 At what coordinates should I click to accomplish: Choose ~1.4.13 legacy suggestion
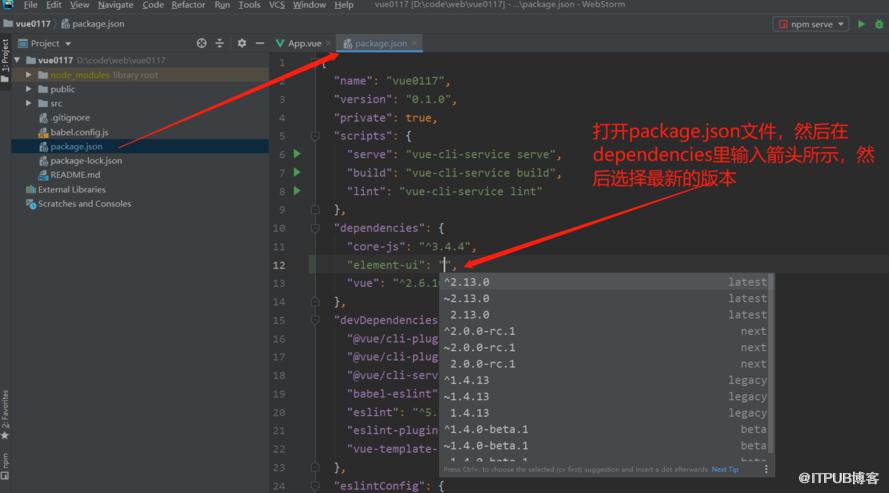coord(604,397)
